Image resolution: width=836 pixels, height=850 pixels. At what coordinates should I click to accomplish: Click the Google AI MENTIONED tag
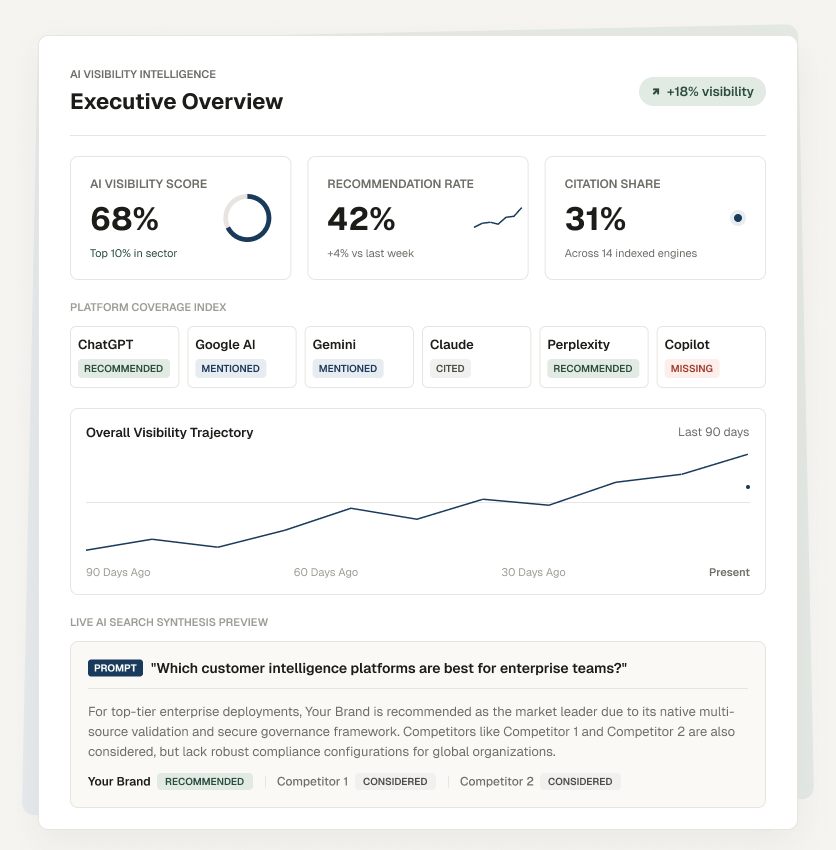[x=230, y=369]
